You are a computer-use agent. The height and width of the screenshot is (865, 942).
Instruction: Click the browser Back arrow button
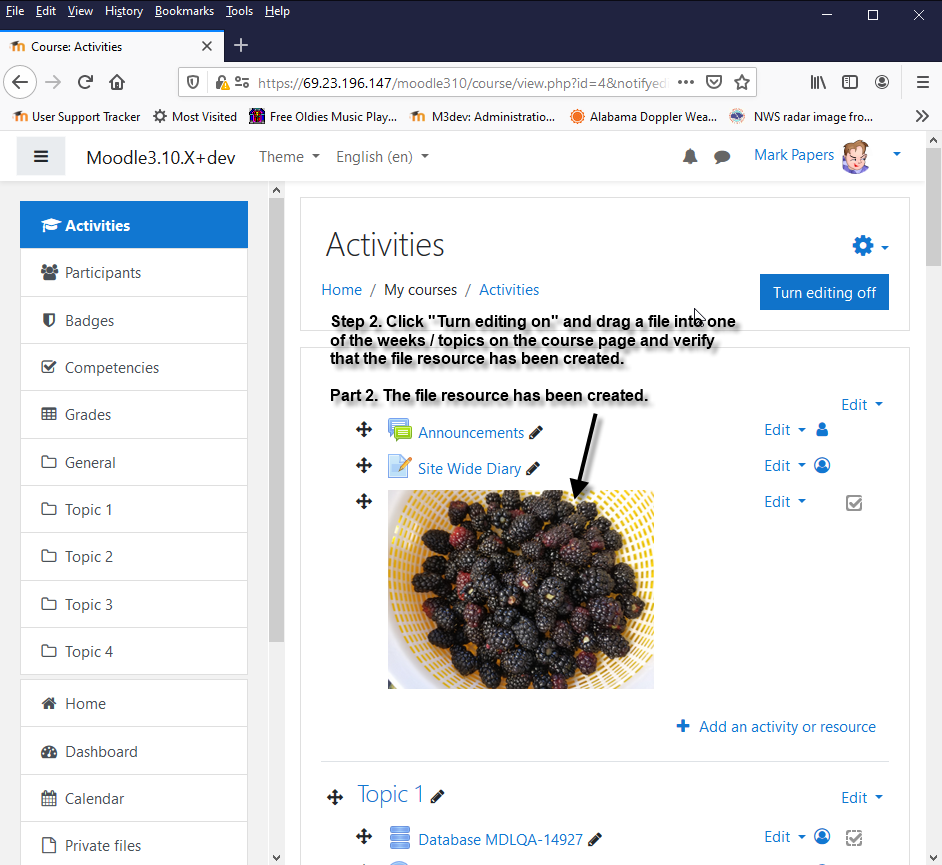[x=20, y=82]
